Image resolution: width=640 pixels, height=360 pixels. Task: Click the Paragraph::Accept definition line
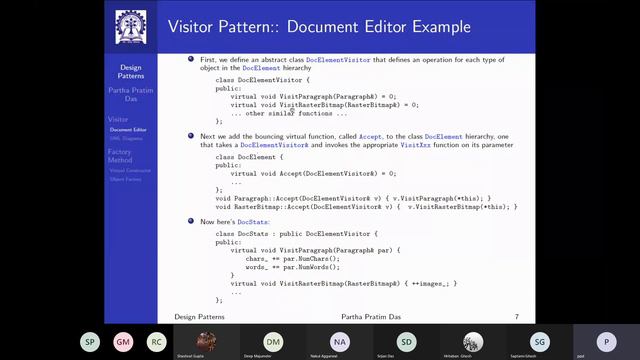(x=353, y=198)
